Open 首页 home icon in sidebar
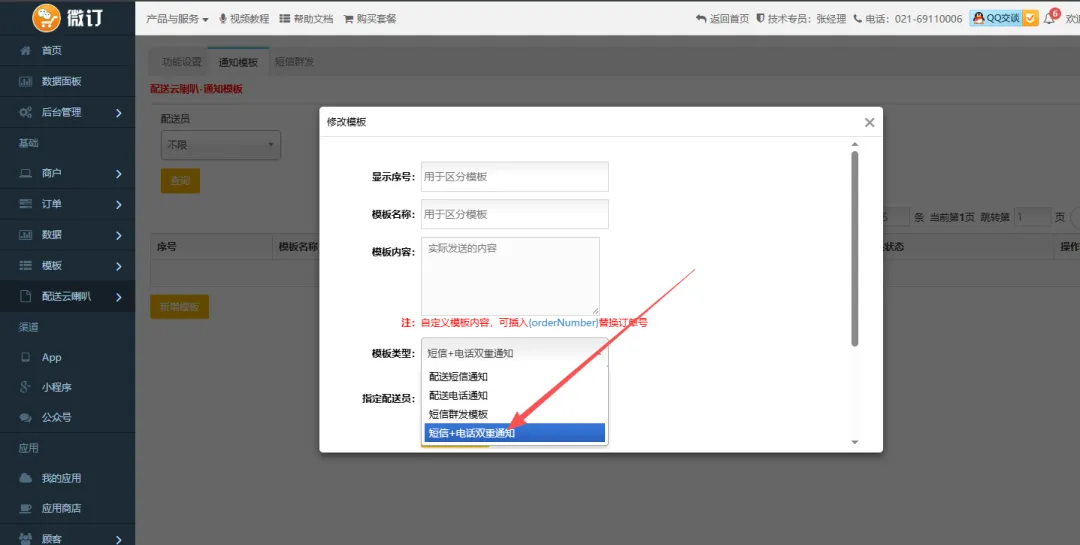The height and width of the screenshot is (545, 1080). click(25, 51)
